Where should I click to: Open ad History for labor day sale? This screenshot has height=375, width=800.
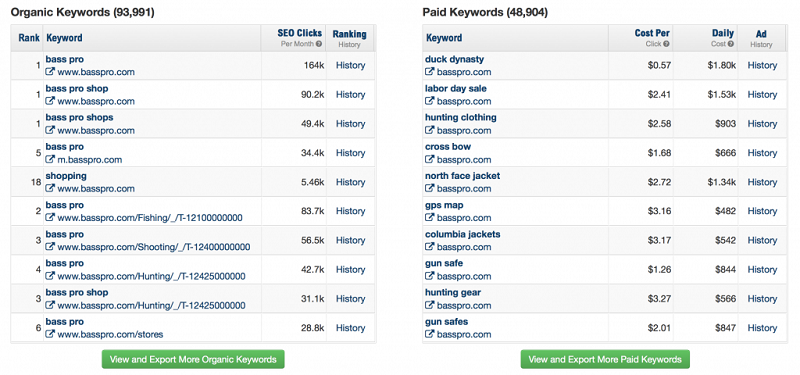tap(762, 94)
